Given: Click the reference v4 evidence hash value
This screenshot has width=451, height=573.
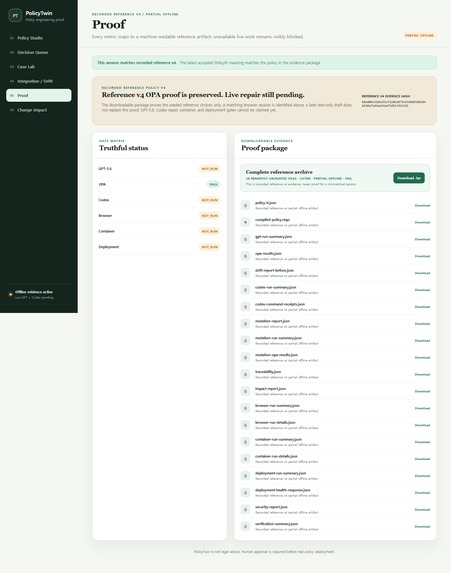Looking at the screenshot, I should pyautogui.click(x=394, y=104).
